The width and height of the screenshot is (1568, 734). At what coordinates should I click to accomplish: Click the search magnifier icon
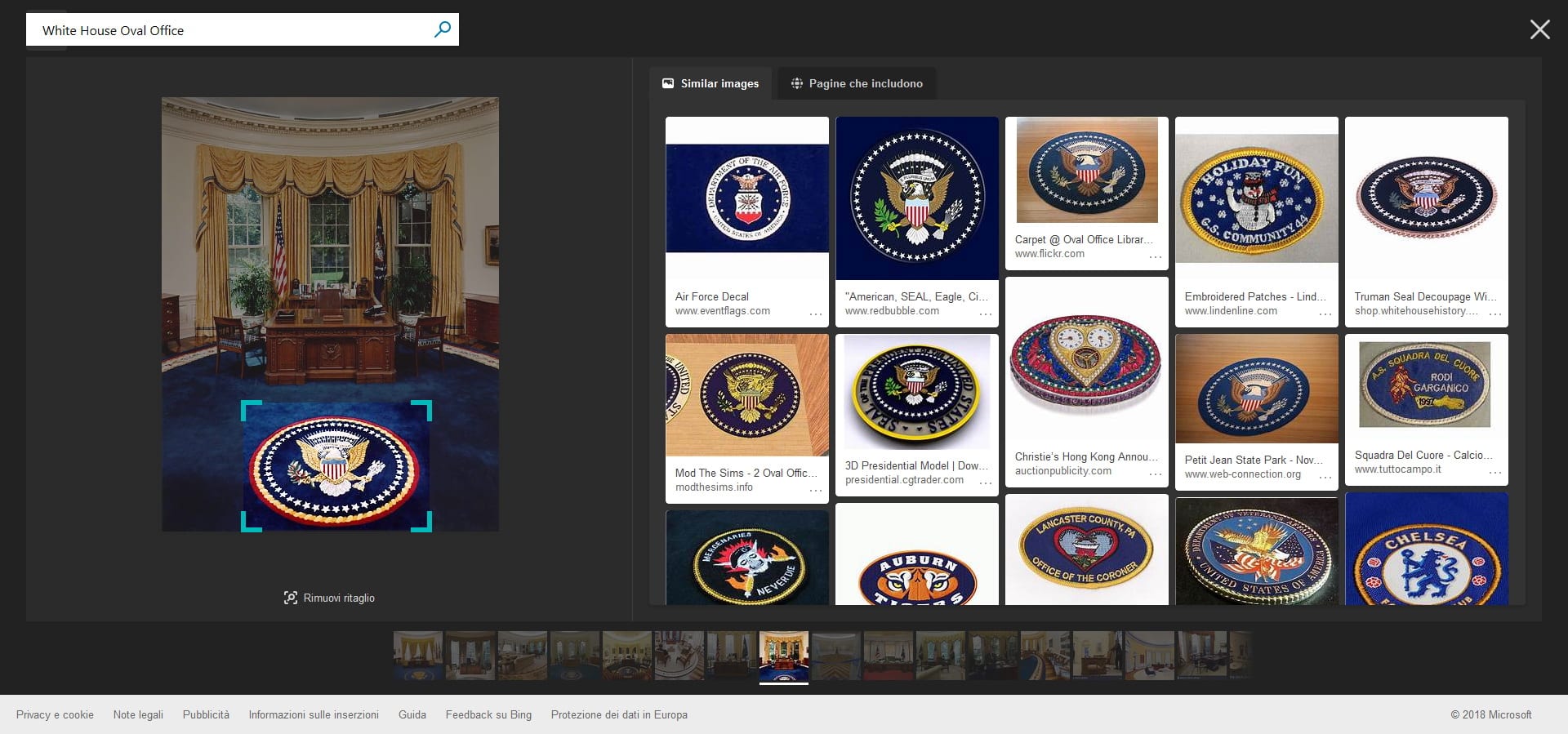(x=442, y=29)
